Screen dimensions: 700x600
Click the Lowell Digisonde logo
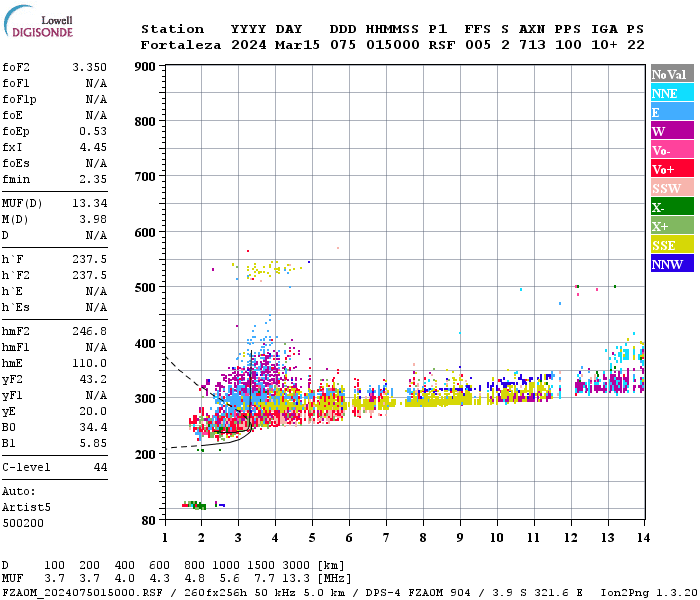pos(38,21)
